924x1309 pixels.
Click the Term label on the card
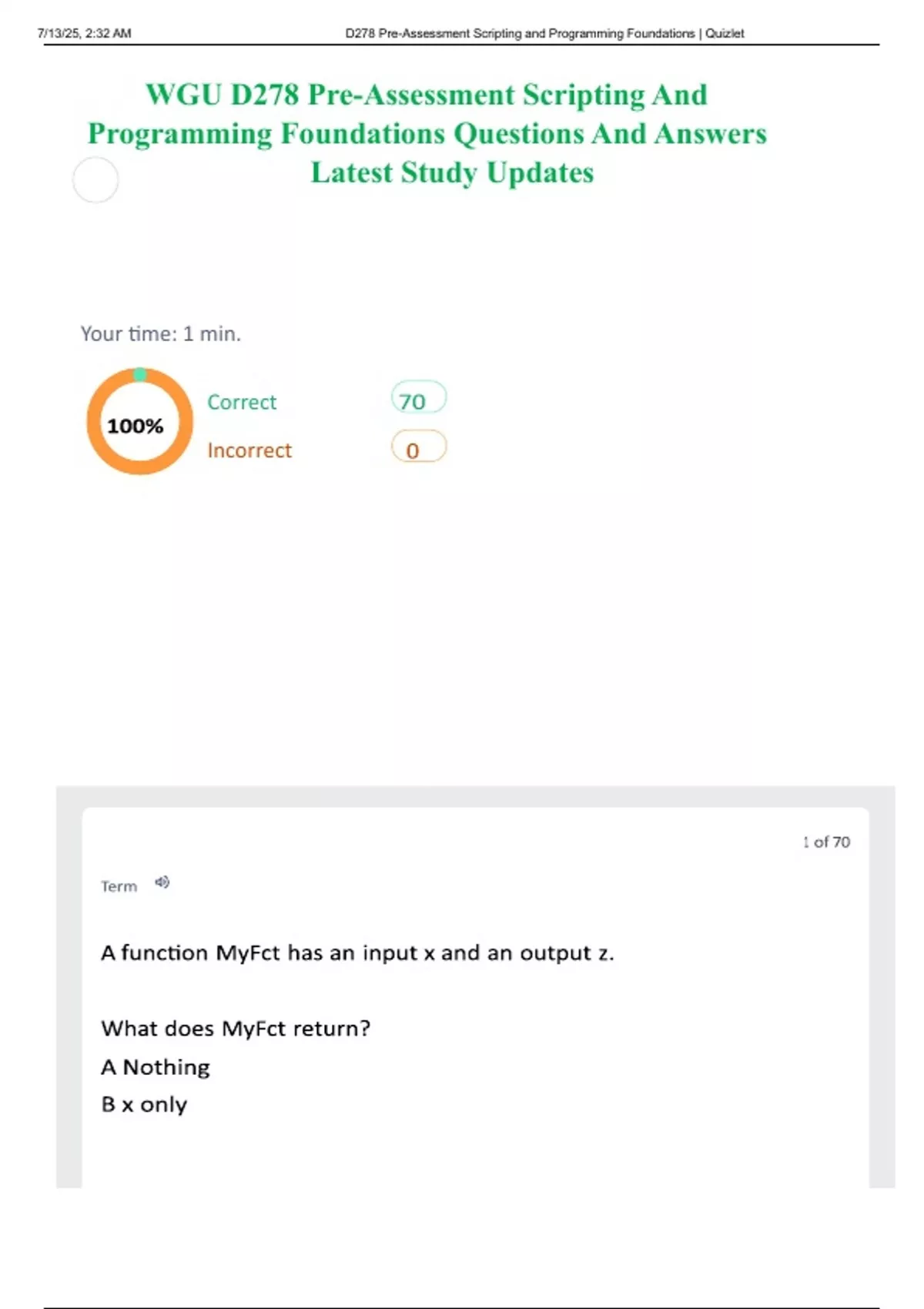point(119,886)
